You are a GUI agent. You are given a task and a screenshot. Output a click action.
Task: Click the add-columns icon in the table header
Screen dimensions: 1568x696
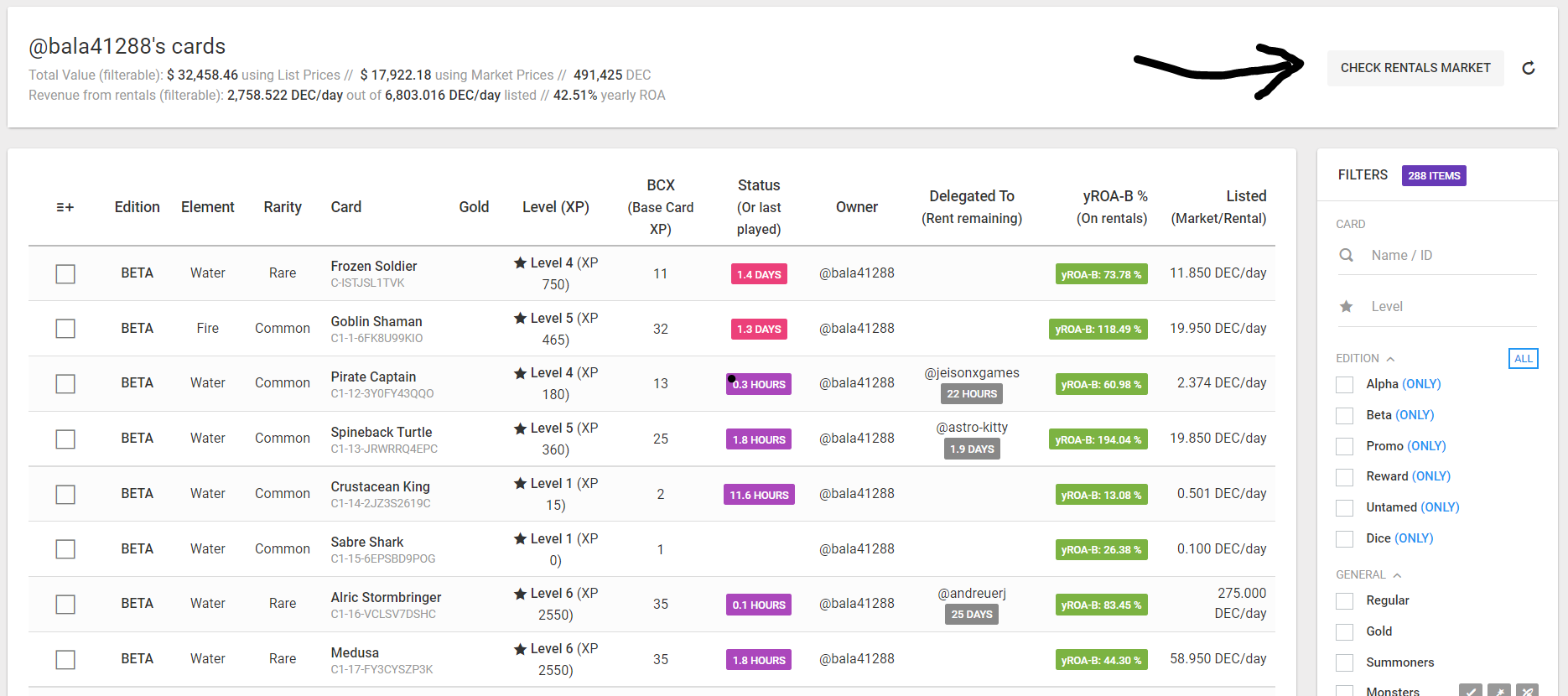coord(65,207)
